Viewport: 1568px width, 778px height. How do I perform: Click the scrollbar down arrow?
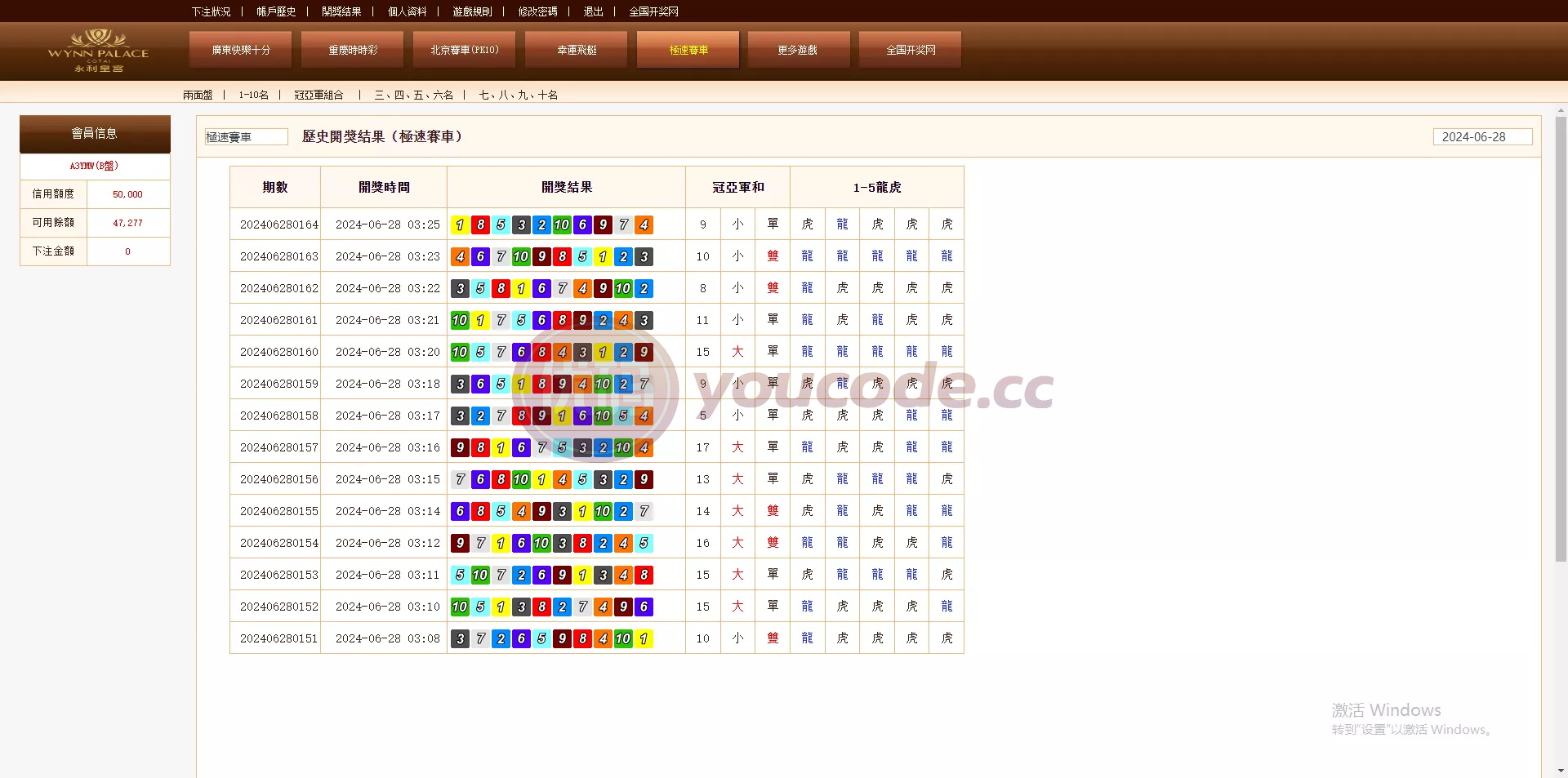tap(1561, 771)
